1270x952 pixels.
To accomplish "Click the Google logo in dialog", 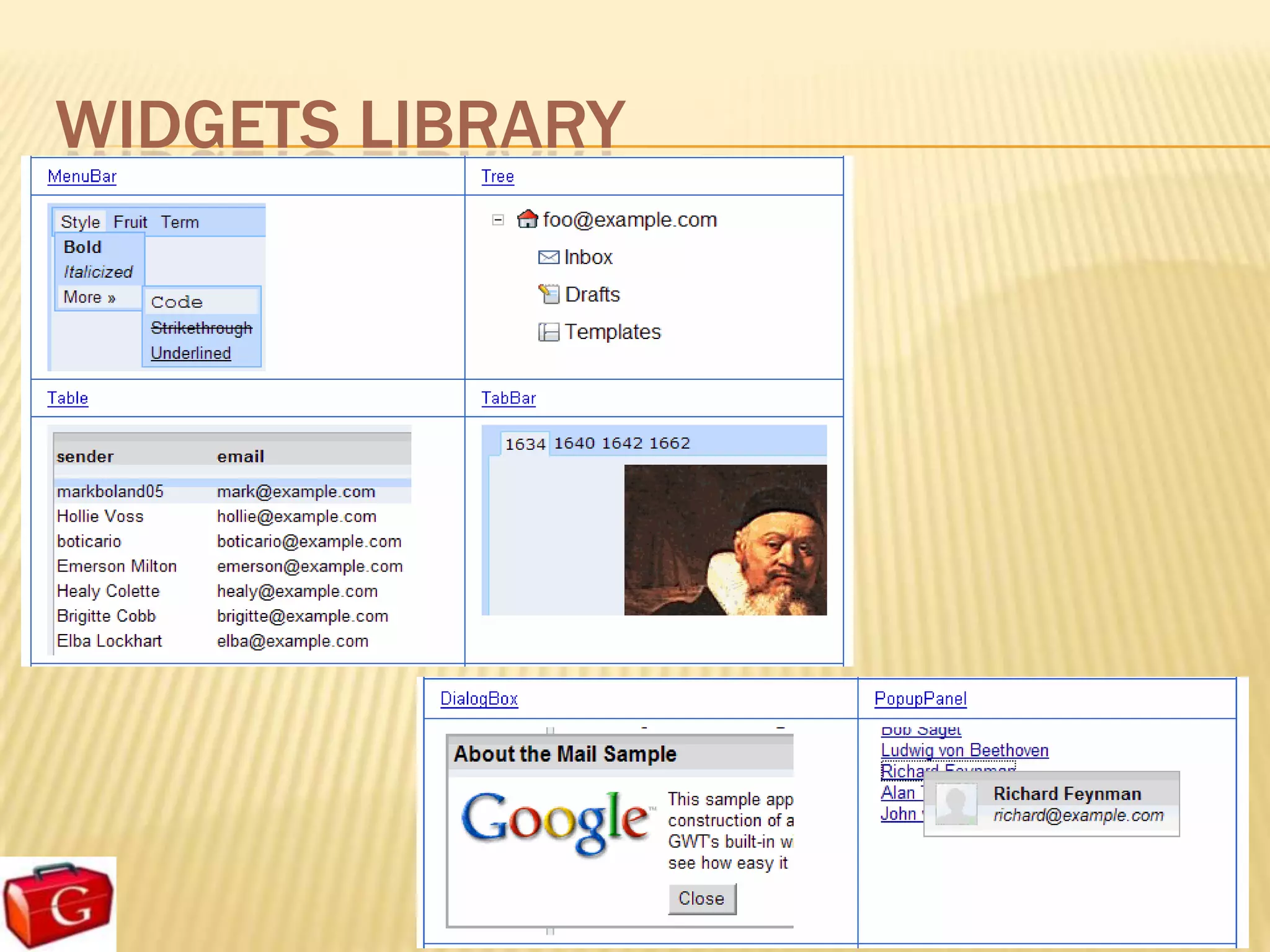I will coord(557,823).
